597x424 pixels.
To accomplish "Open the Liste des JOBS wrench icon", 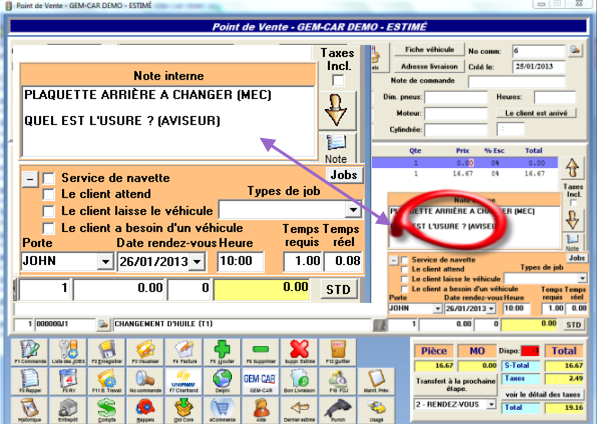I will coord(68,352).
